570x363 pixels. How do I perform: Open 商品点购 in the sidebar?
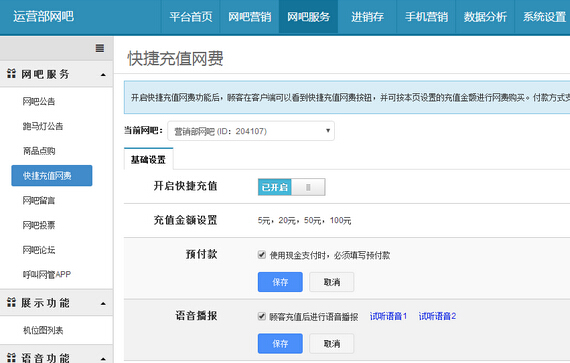tap(39, 151)
